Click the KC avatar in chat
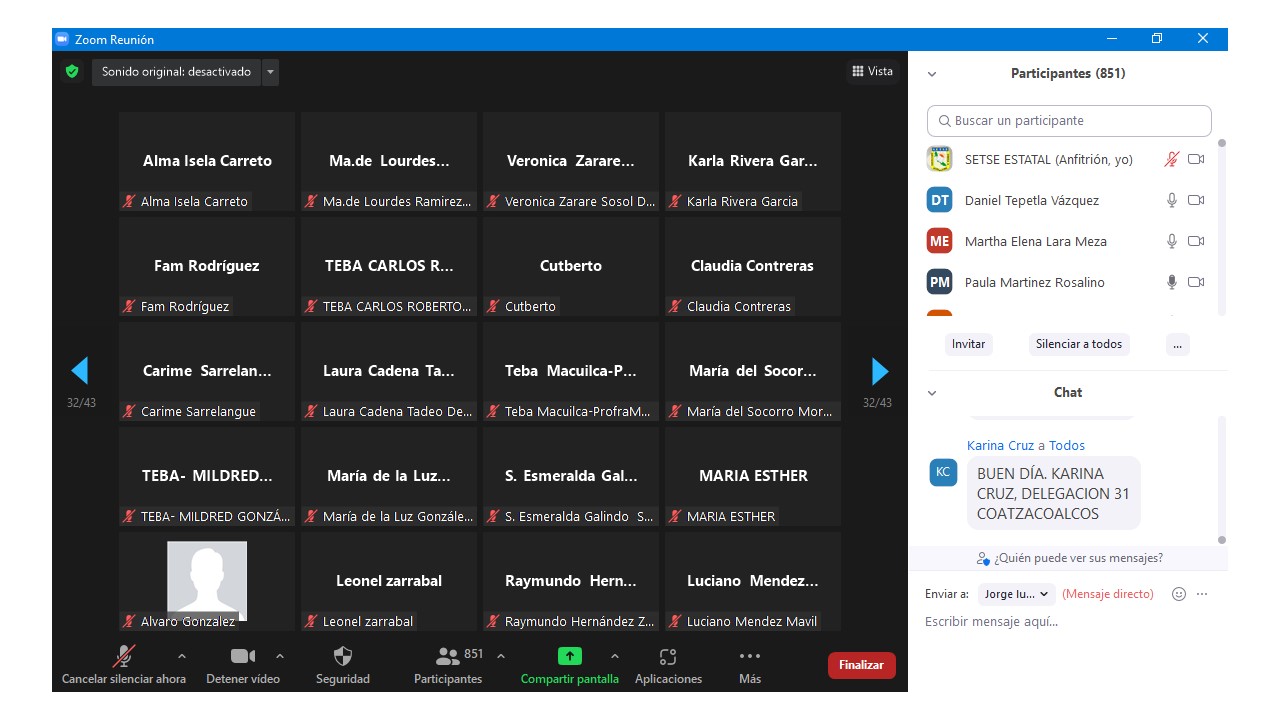Image resolution: width=1280 pixels, height=720 pixels. pos(943,472)
